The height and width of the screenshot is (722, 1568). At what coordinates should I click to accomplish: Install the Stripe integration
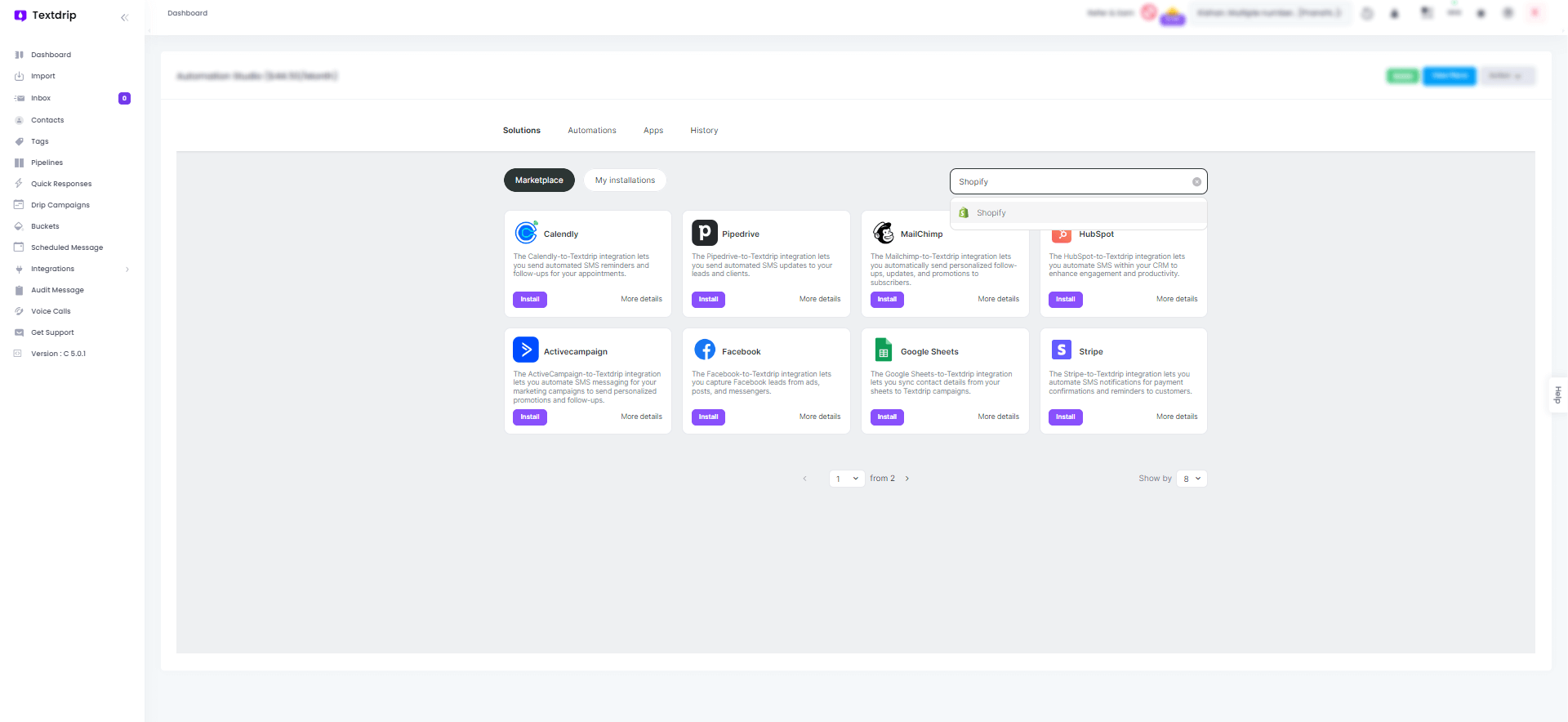(x=1066, y=417)
